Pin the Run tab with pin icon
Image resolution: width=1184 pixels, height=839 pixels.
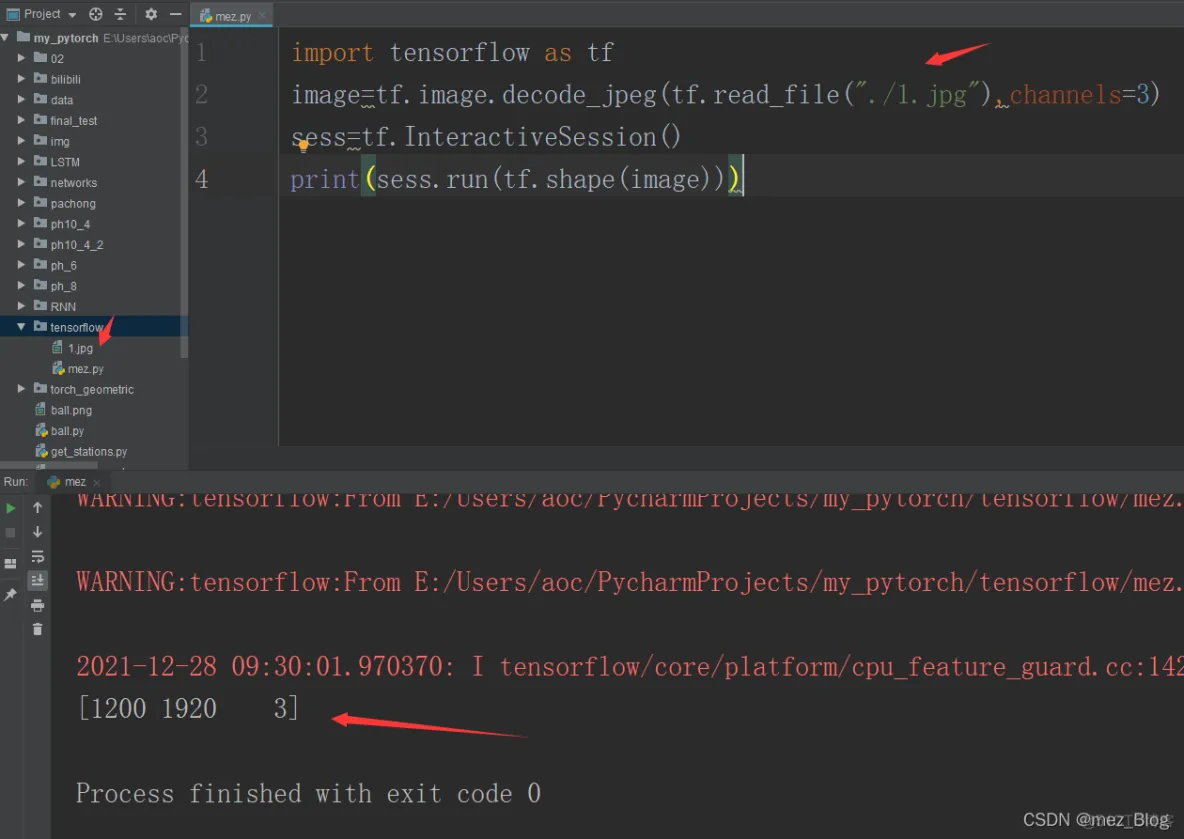point(11,595)
